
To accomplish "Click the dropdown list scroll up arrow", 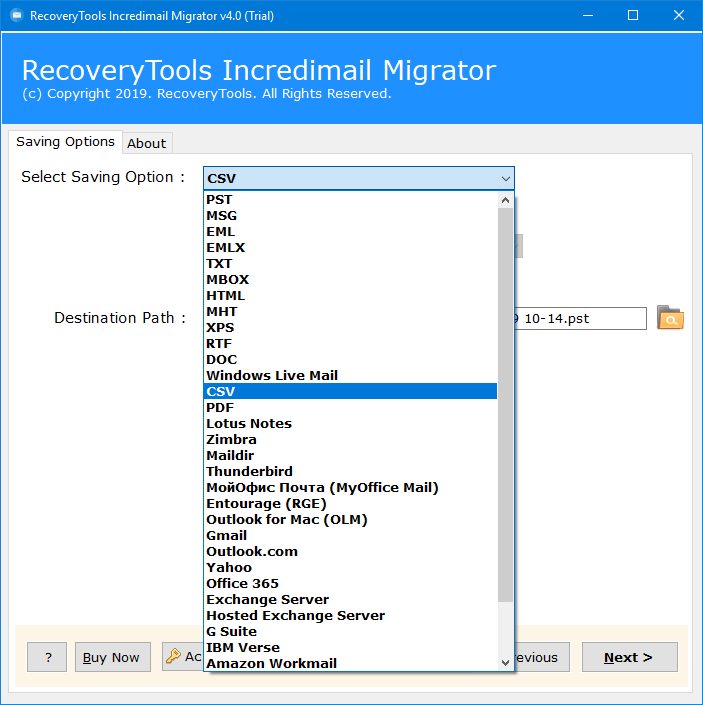I will [x=505, y=200].
